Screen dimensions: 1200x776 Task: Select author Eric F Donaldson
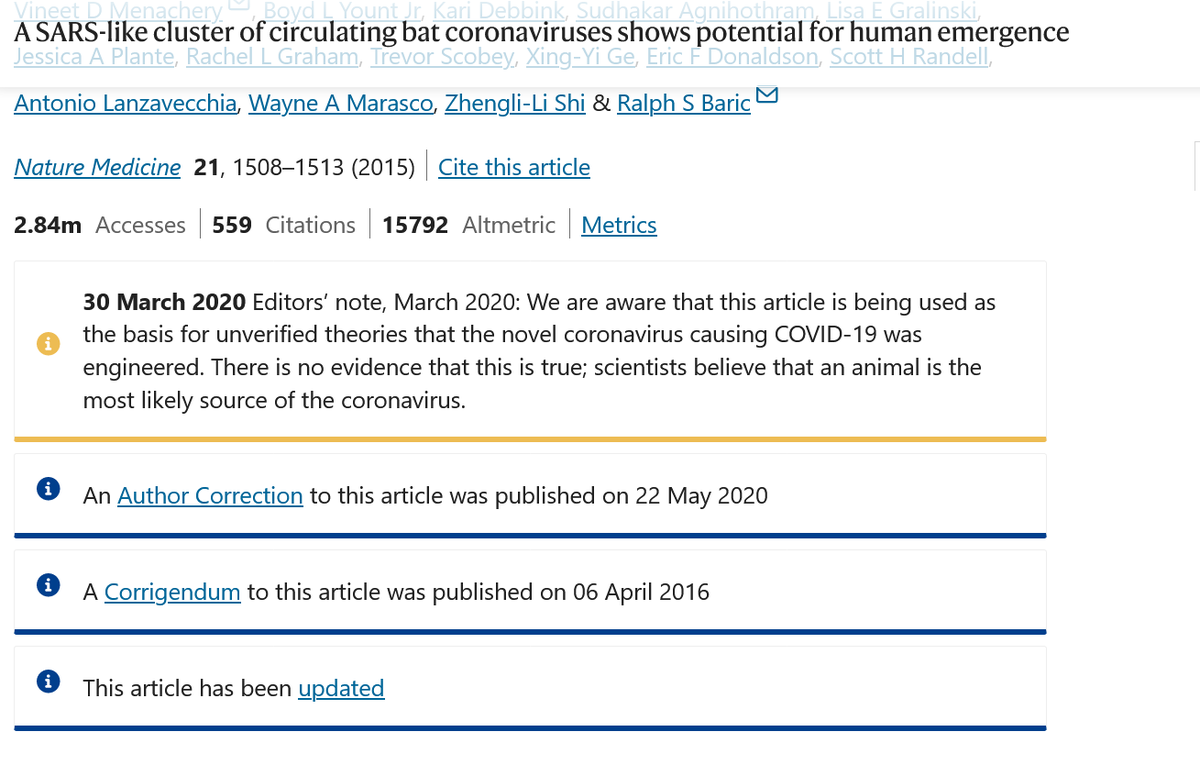(731, 57)
